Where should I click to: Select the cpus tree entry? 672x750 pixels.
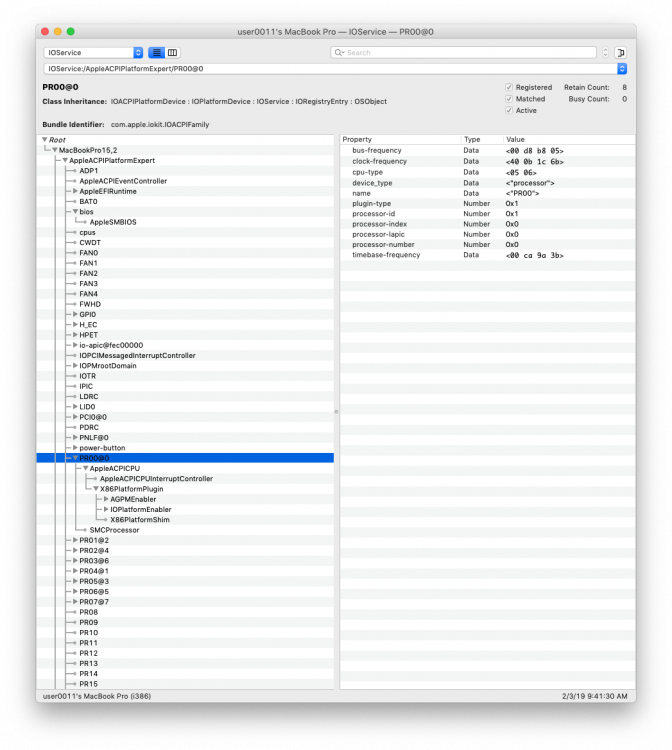[x=87, y=232]
